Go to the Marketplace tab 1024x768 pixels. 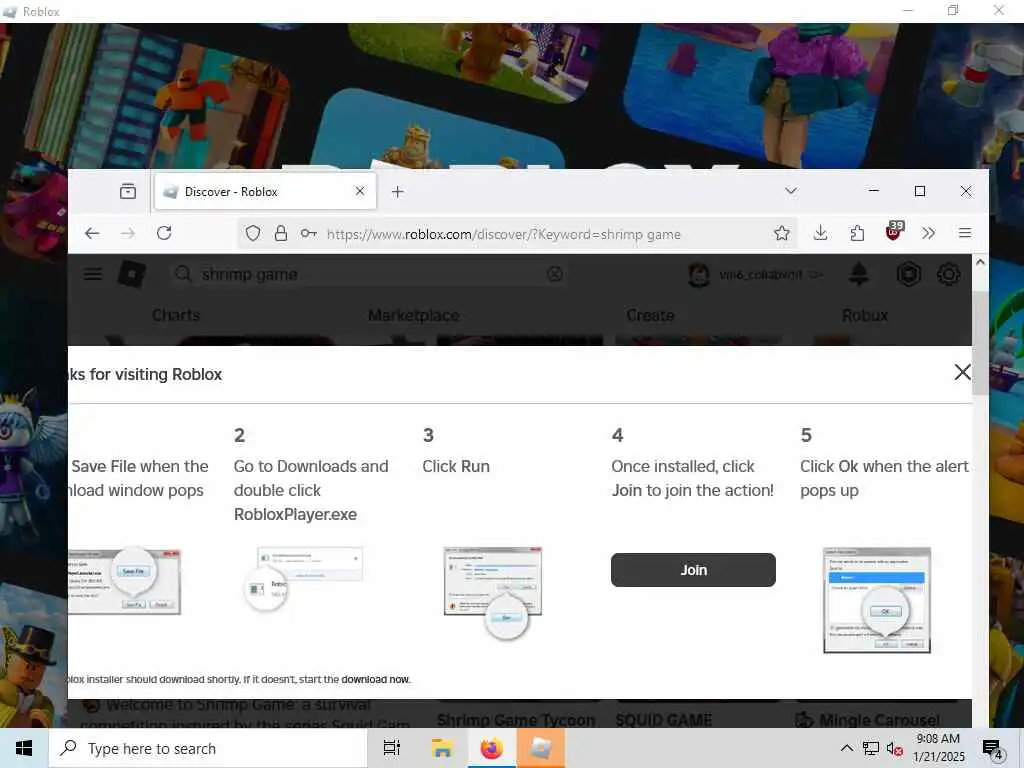(x=413, y=315)
